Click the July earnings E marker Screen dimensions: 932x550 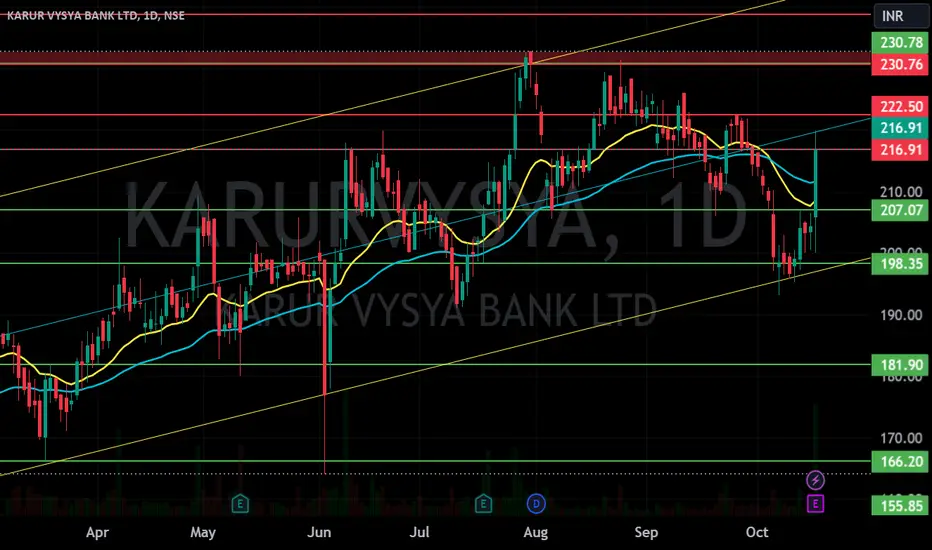click(x=483, y=504)
